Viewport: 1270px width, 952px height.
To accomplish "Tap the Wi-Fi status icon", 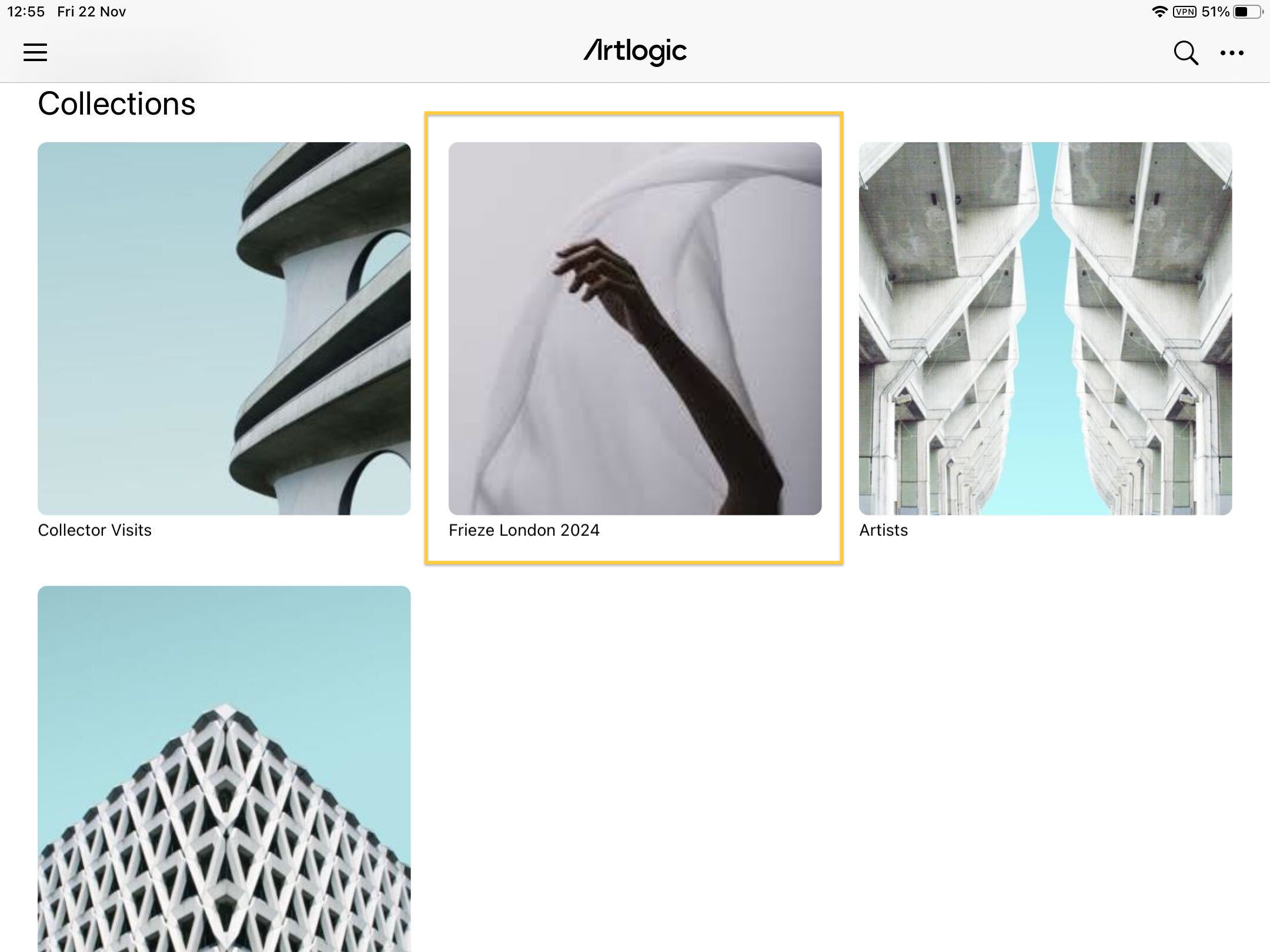I will [x=1159, y=12].
